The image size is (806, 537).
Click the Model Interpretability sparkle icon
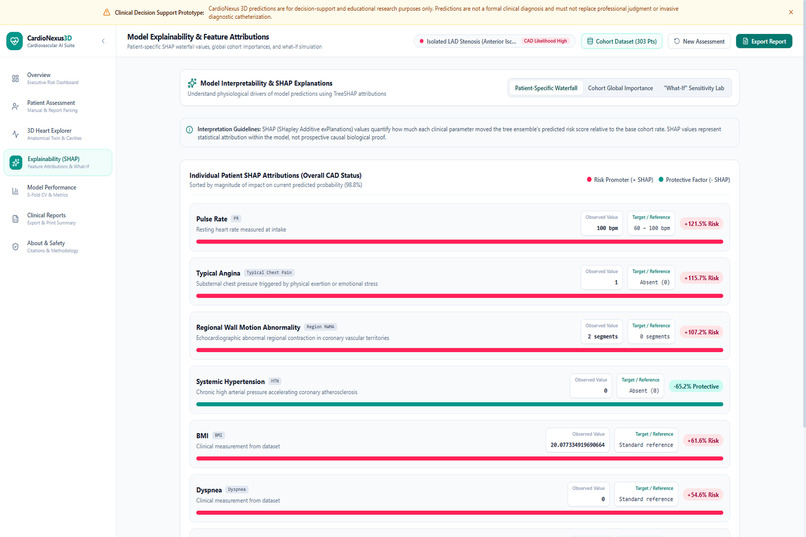pos(192,83)
